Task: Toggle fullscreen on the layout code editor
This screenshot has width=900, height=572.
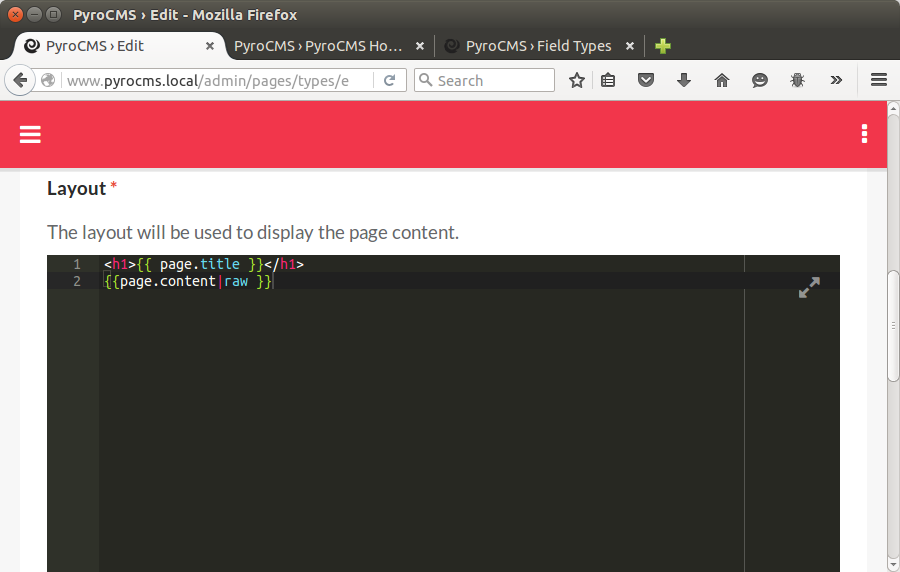Action: (x=809, y=287)
